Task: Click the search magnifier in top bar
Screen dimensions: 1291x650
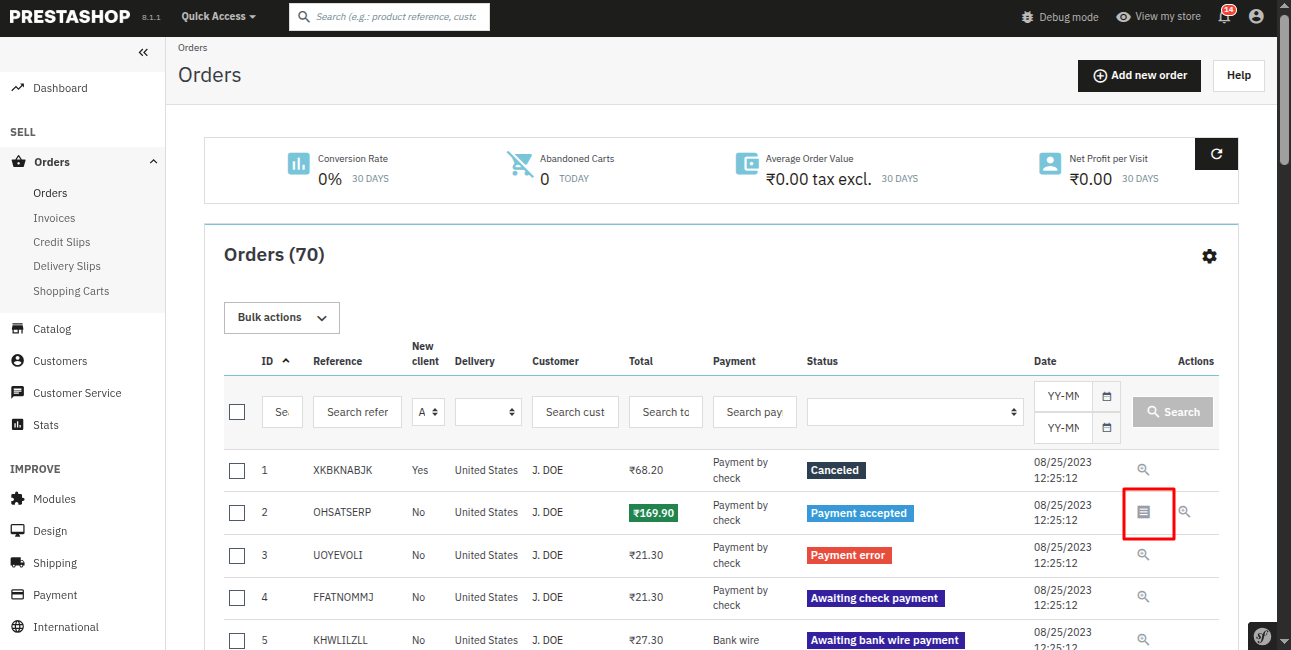Action: [302, 17]
